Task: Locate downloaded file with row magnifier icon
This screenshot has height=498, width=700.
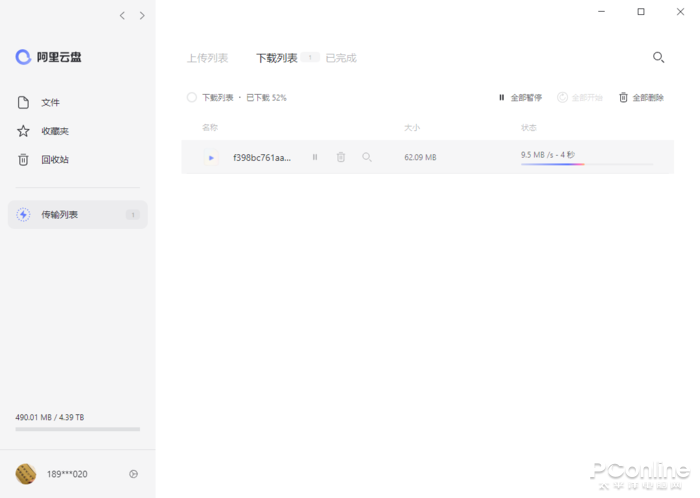Action: click(367, 157)
